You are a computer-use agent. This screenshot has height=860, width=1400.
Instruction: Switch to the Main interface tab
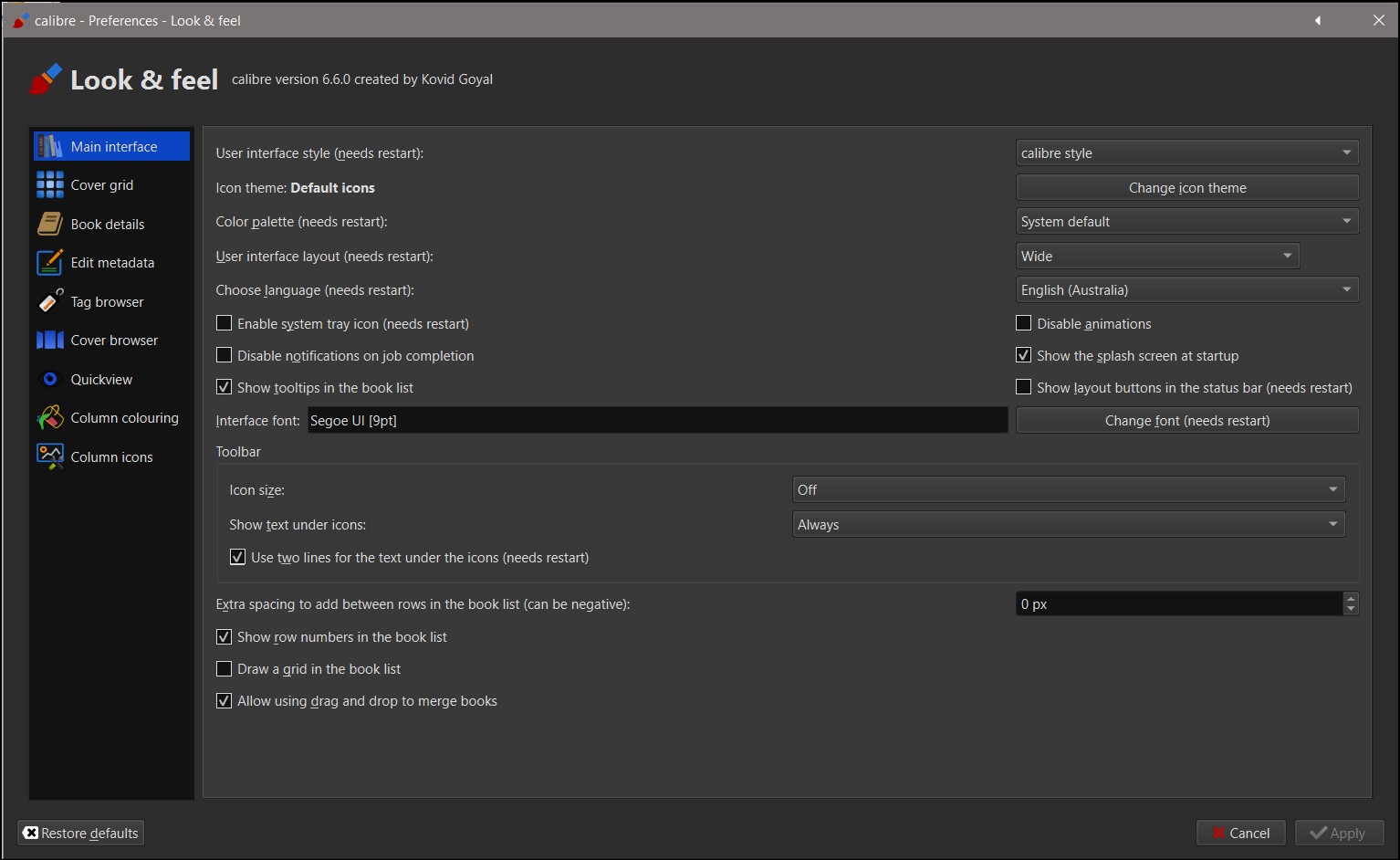[113, 146]
